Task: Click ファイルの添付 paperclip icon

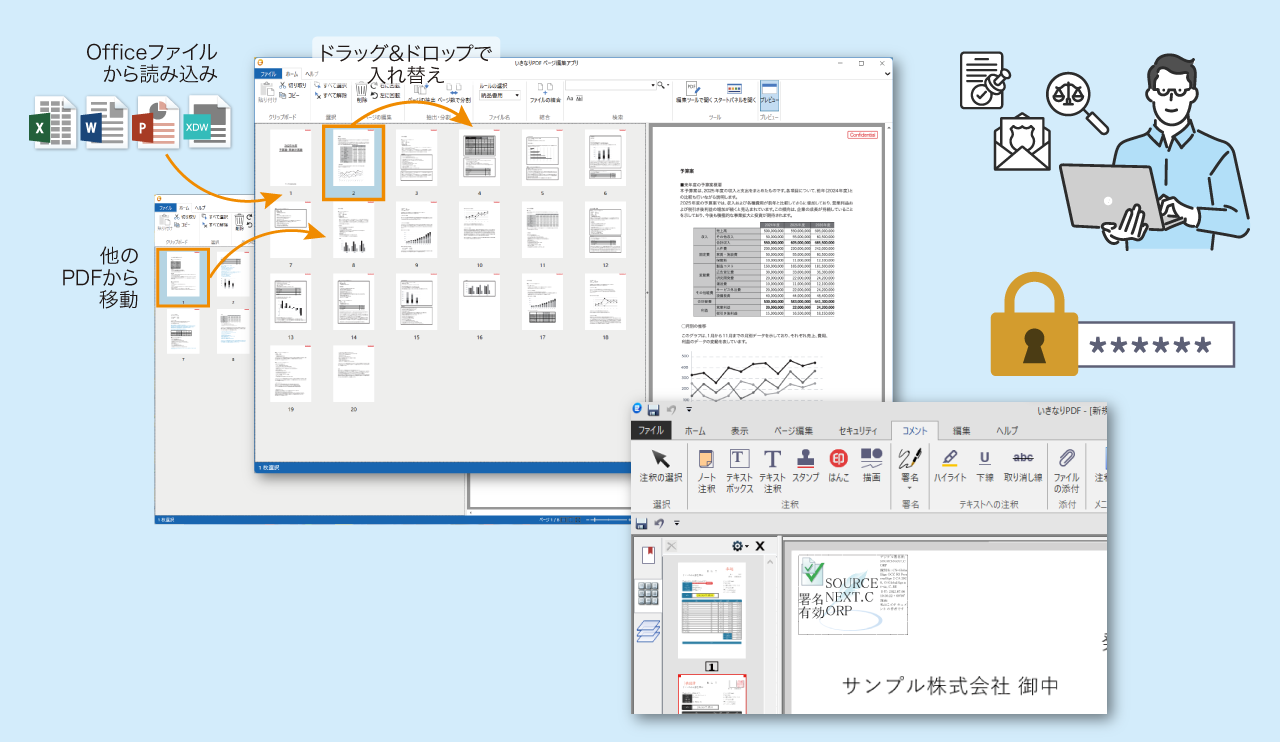Action: [x=1067, y=469]
